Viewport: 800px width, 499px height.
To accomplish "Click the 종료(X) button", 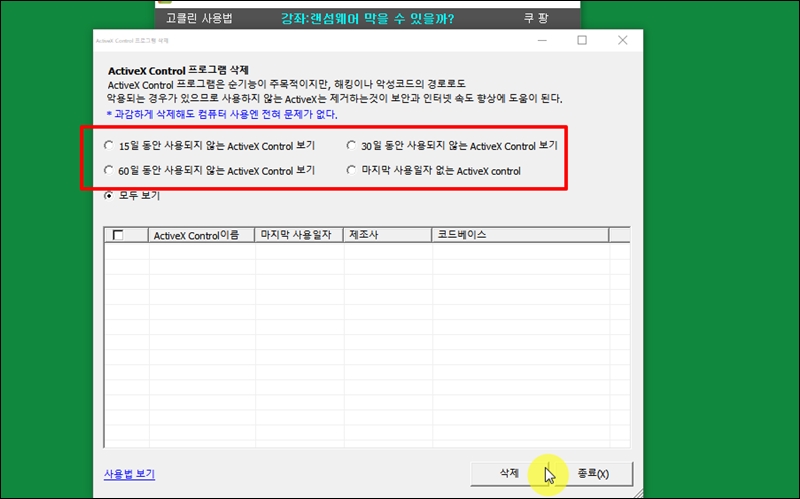I will coord(593,473).
